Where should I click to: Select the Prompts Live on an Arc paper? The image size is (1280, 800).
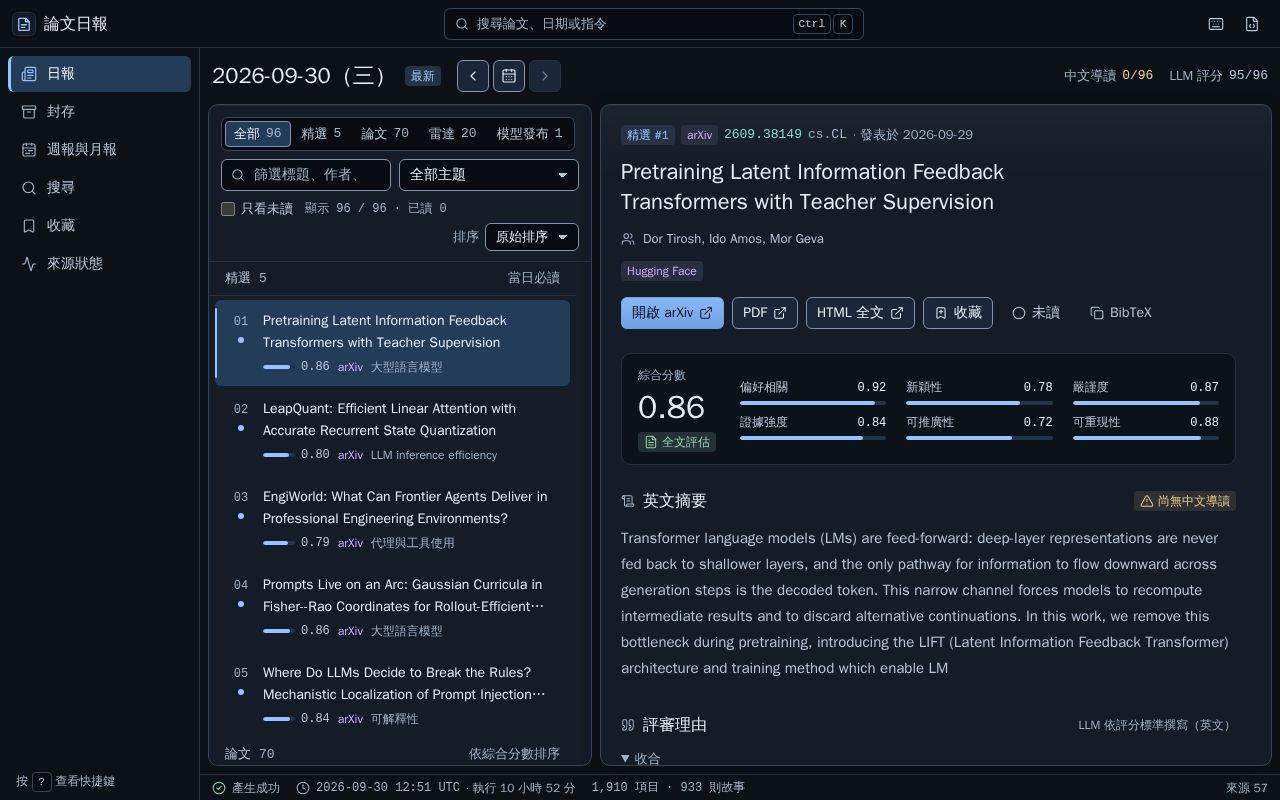click(393, 607)
